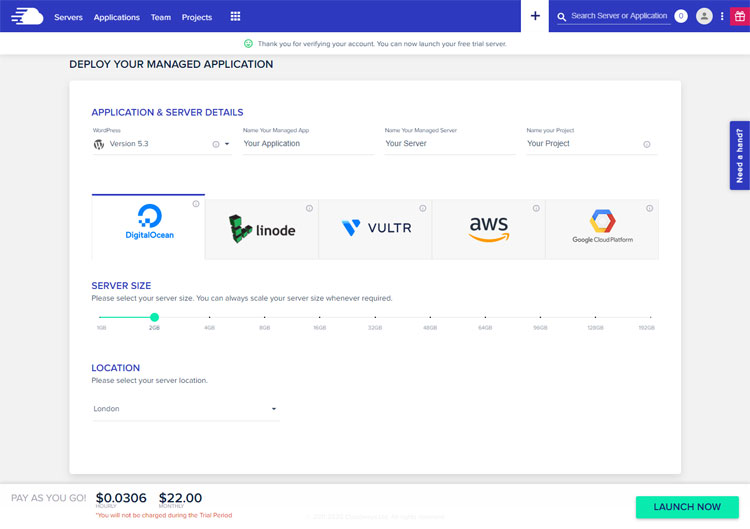
Task: Select the DigitalOcean provider tab
Action: [x=148, y=226]
